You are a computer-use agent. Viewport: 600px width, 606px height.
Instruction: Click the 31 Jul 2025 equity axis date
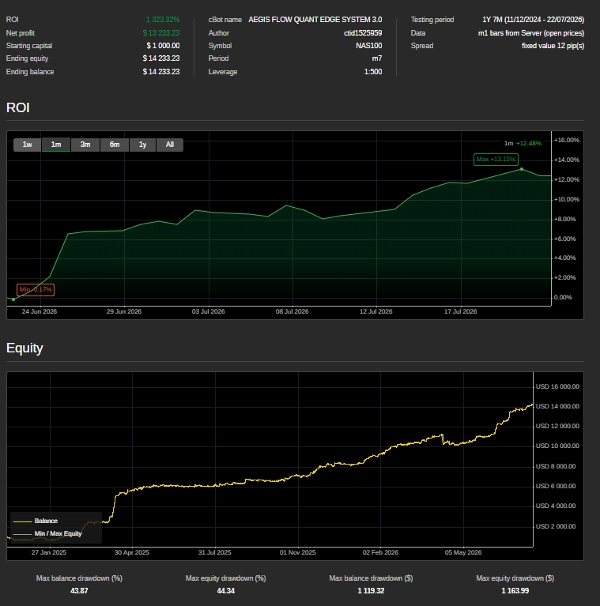coord(215,553)
